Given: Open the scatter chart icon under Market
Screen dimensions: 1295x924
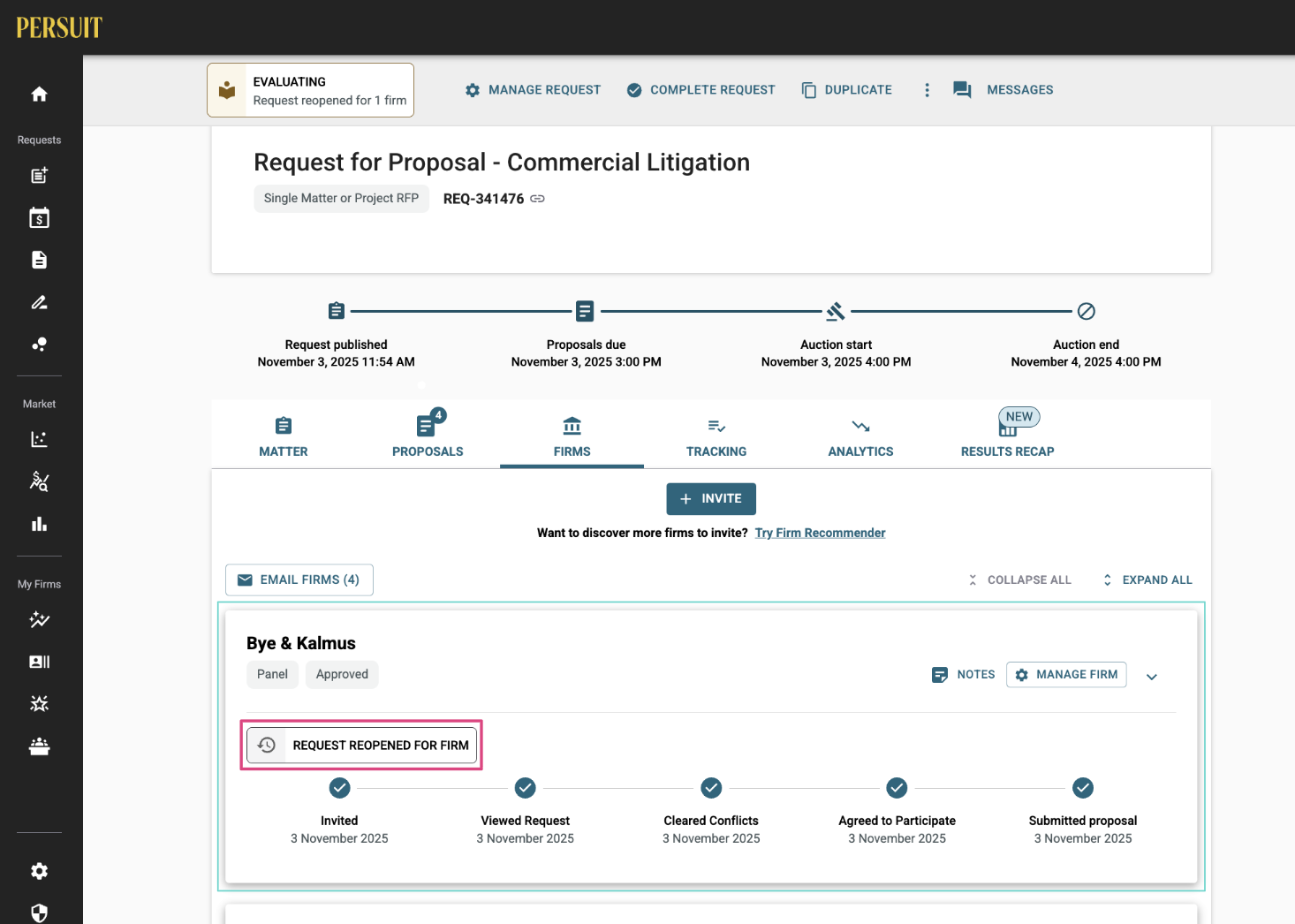Looking at the screenshot, I should (x=39, y=439).
